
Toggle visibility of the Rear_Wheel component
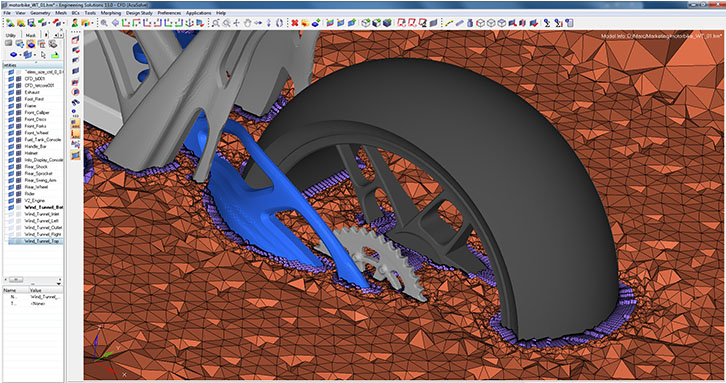point(11,187)
